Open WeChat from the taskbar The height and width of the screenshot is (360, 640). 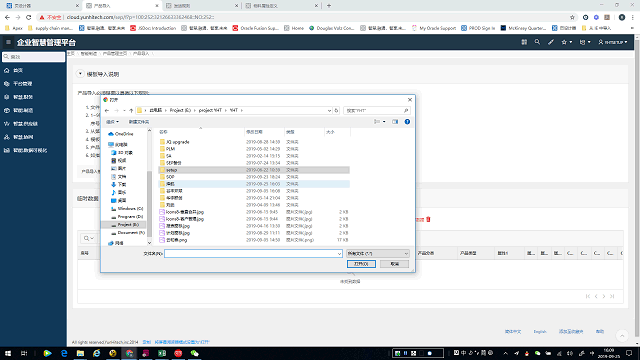pyautogui.click(x=195, y=353)
